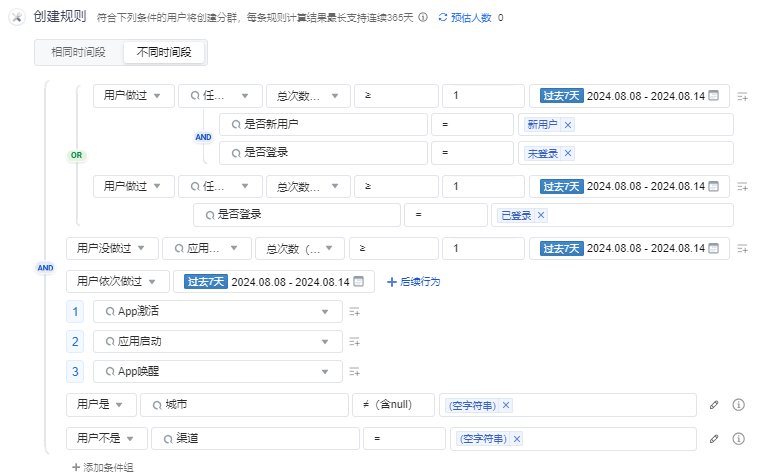784x475 pixels.
Task: Open the 用户不是 dropdown
Action: coord(106,438)
